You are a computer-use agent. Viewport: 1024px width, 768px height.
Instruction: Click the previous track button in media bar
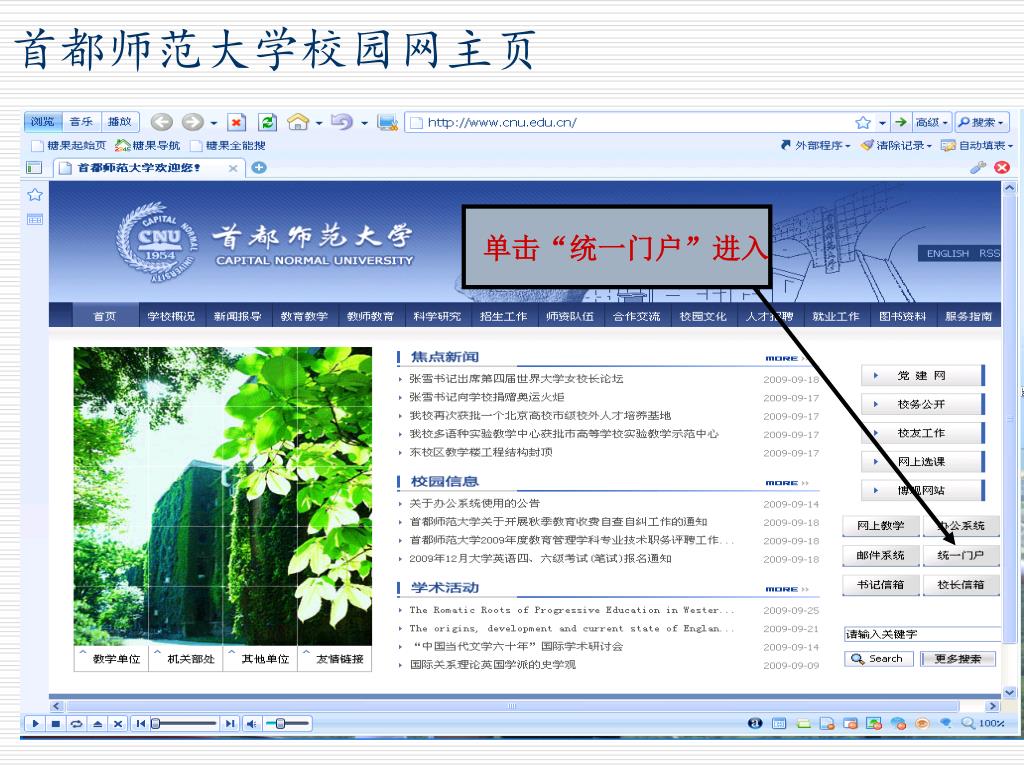(140, 724)
